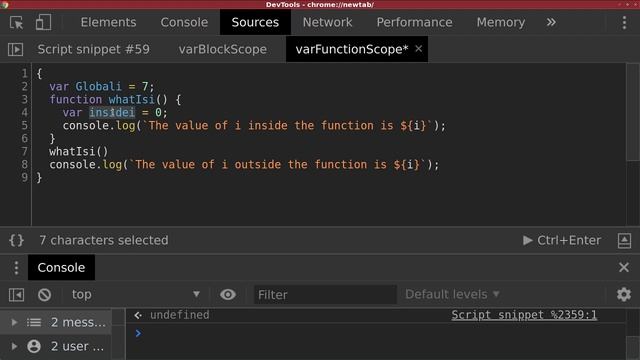Pretty print the code with braces icon
The width and height of the screenshot is (640, 360).
point(16,240)
